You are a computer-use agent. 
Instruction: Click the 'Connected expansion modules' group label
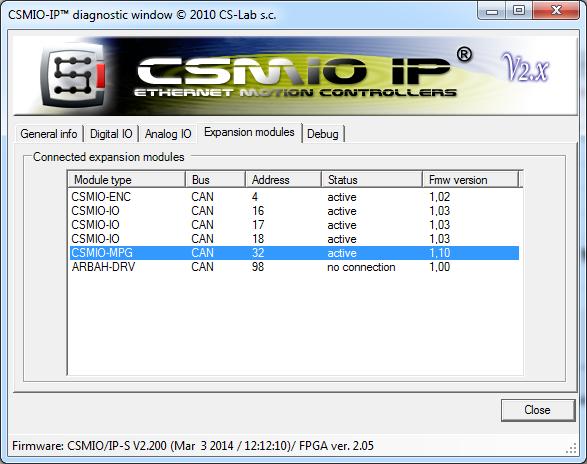[109, 157]
